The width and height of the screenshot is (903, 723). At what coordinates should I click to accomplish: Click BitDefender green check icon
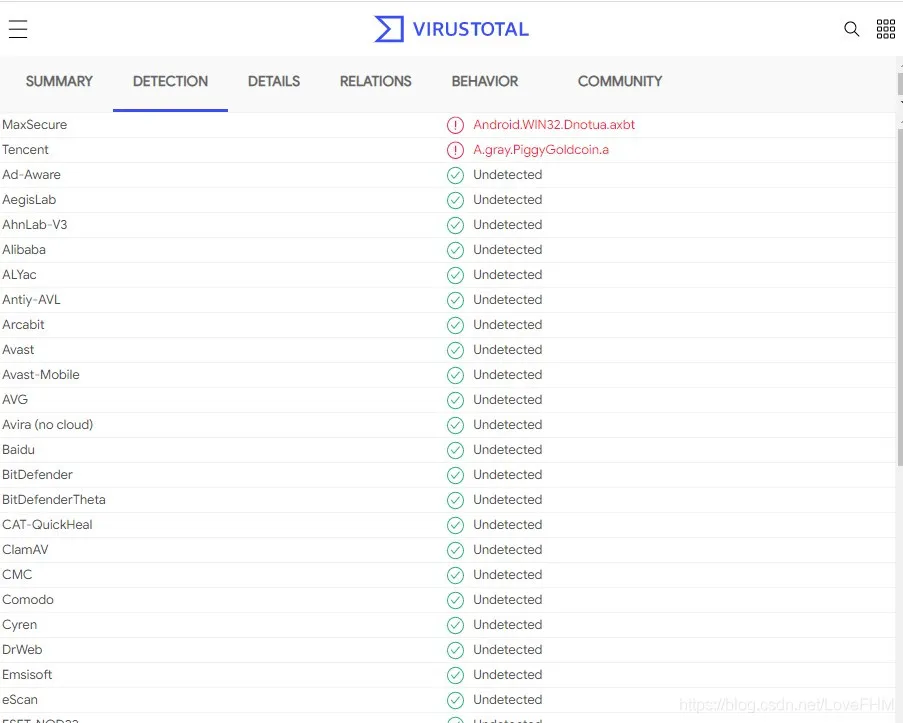coord(455,475)
